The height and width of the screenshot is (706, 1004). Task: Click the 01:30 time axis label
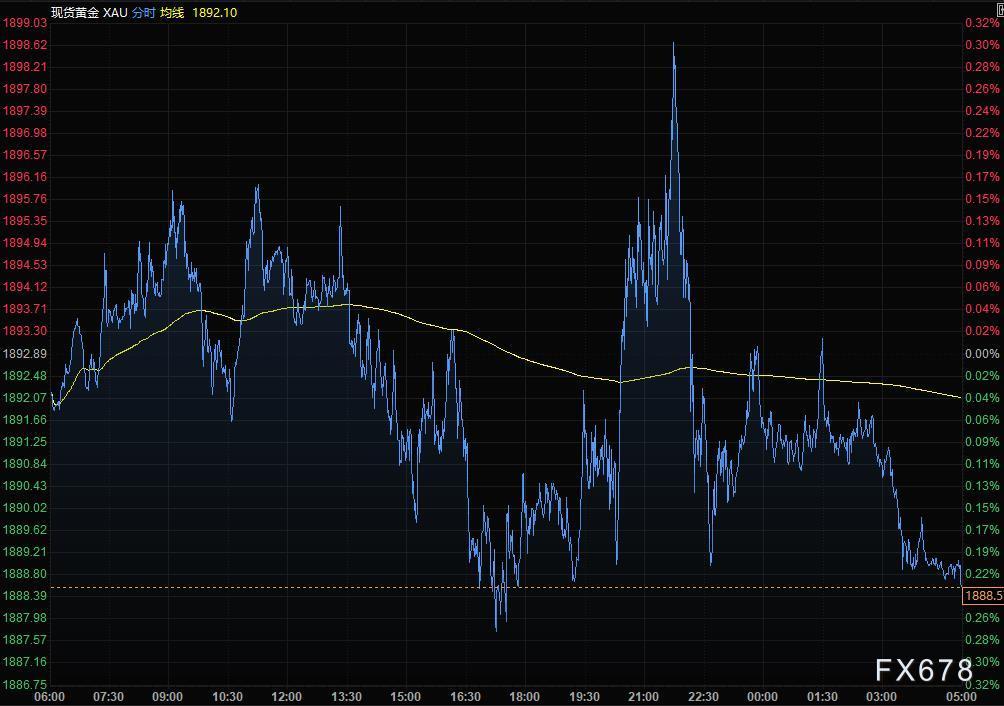(x=822, y=697)
